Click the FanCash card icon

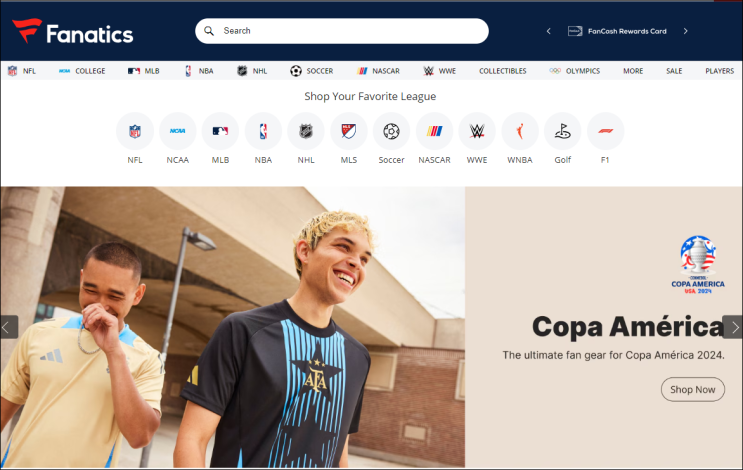575,31
